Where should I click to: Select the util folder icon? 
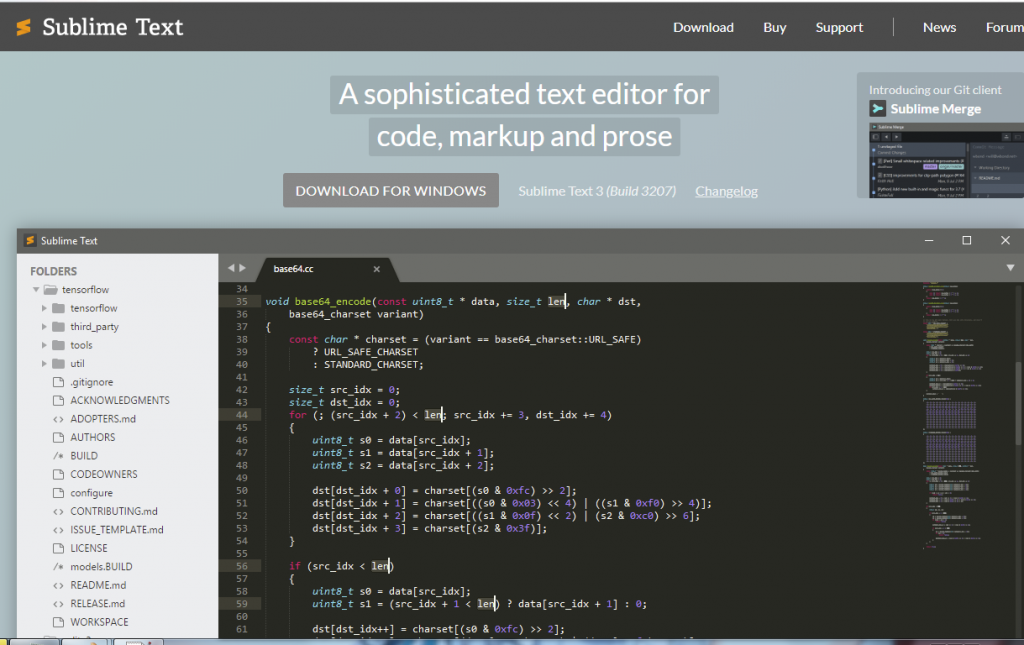58,364
